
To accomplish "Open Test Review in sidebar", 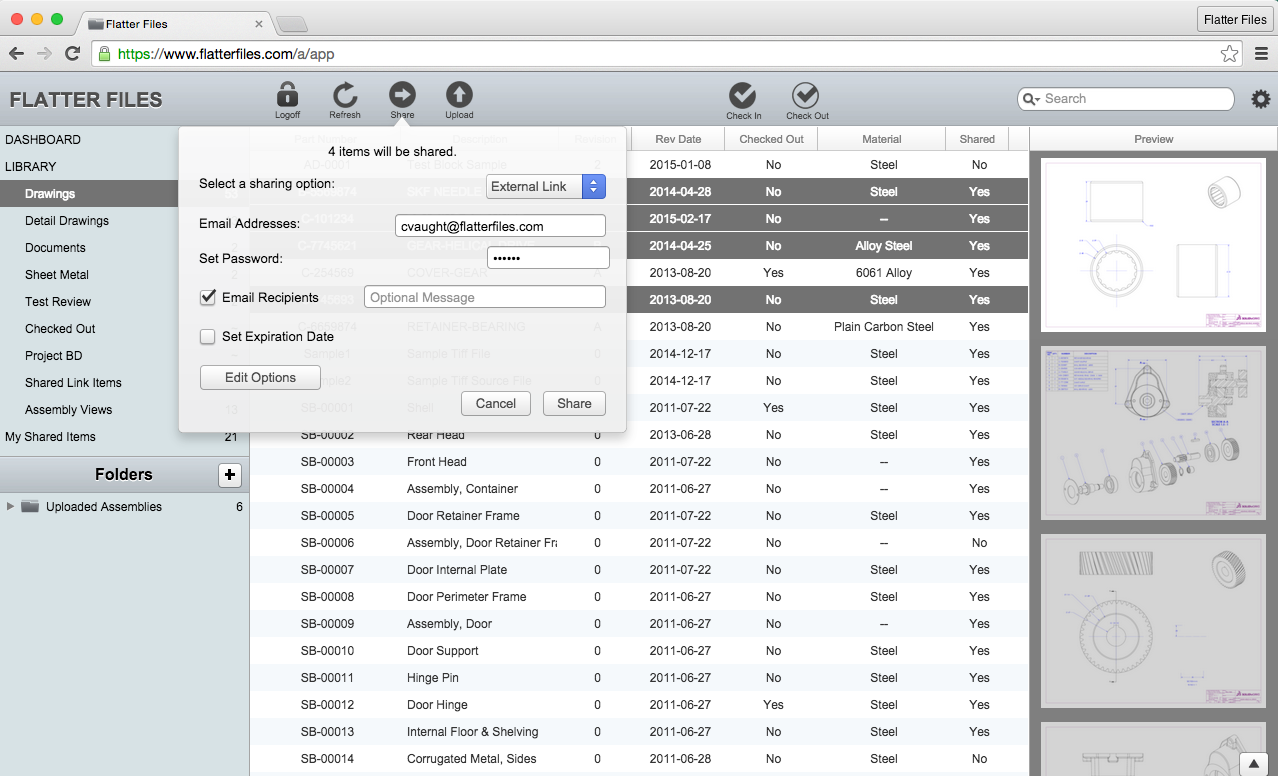I will point(58,302).
